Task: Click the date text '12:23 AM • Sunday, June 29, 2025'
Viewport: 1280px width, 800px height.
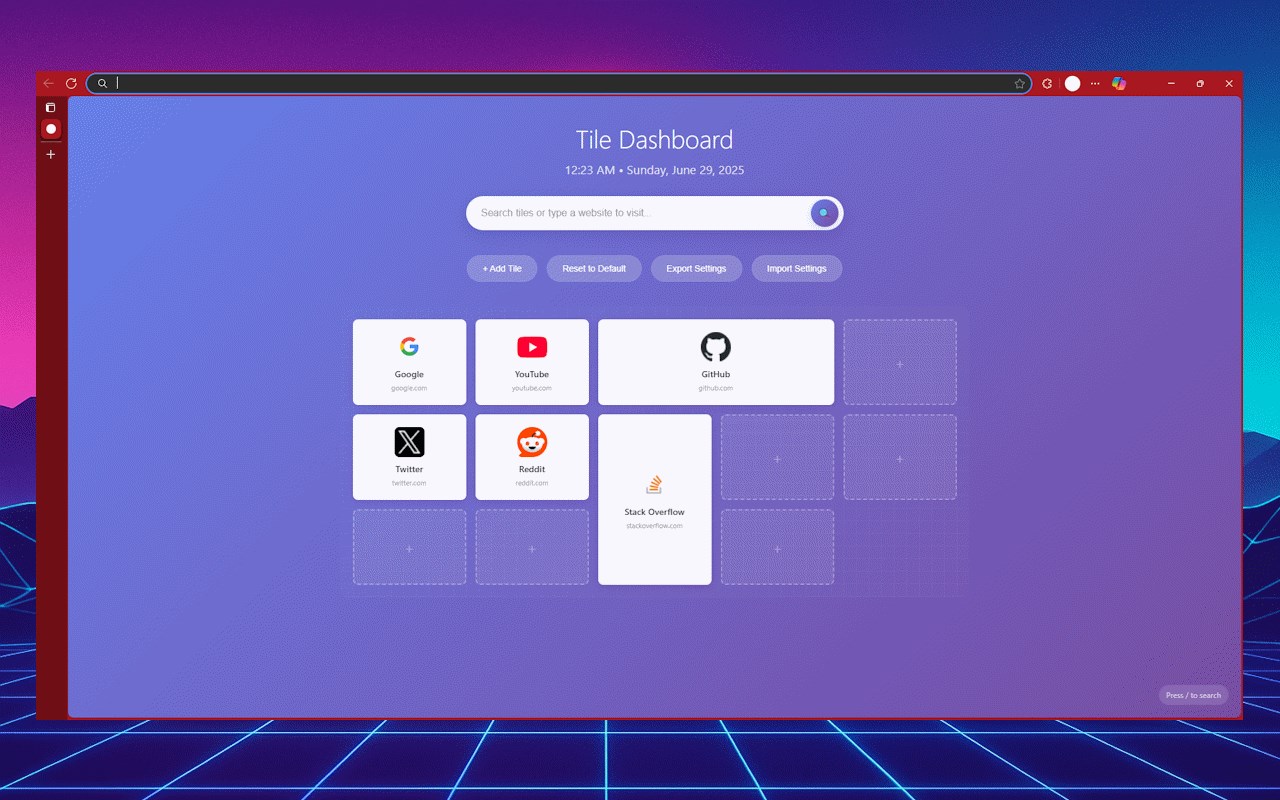Action: point(654,170)
